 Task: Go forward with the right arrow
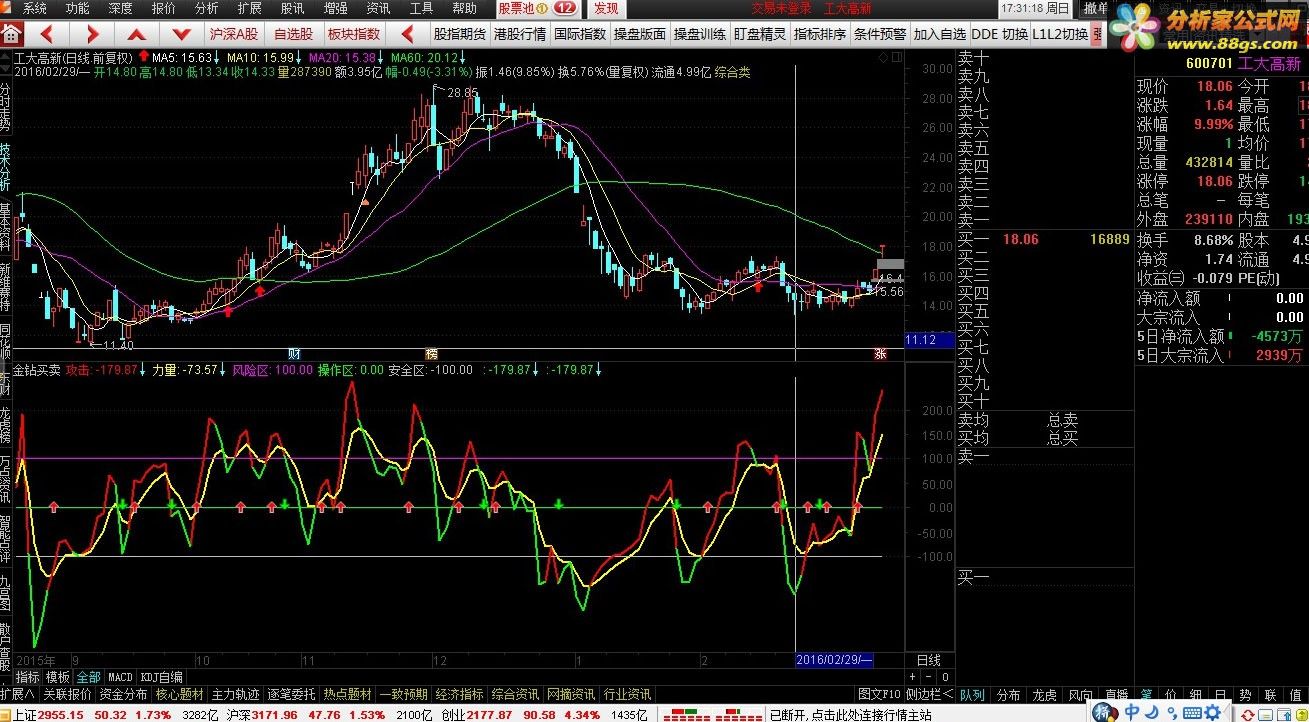pyautogui.click(x=91, y=34)
